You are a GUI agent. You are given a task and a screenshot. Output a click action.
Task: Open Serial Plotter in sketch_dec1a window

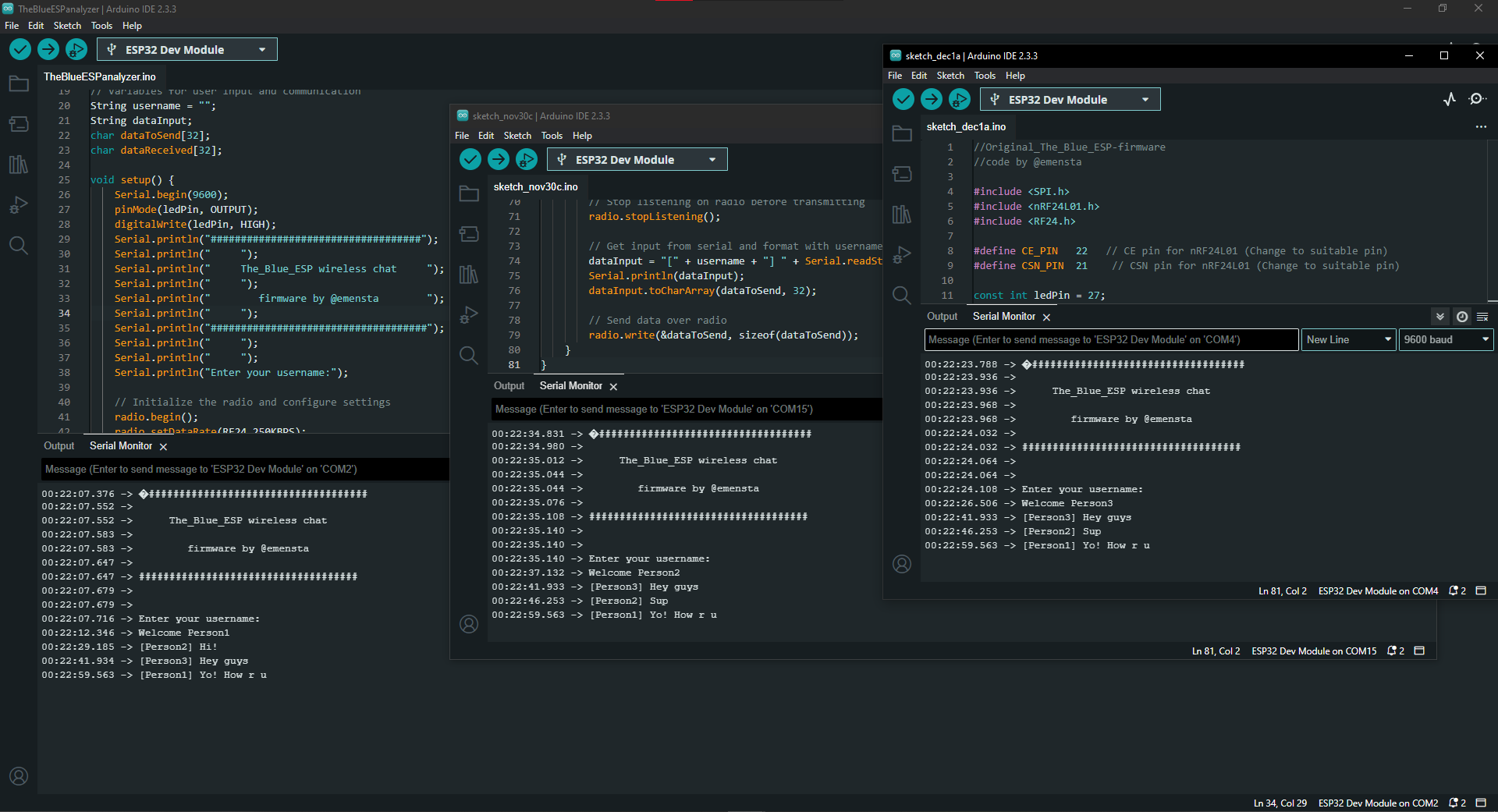[1449, 99]
